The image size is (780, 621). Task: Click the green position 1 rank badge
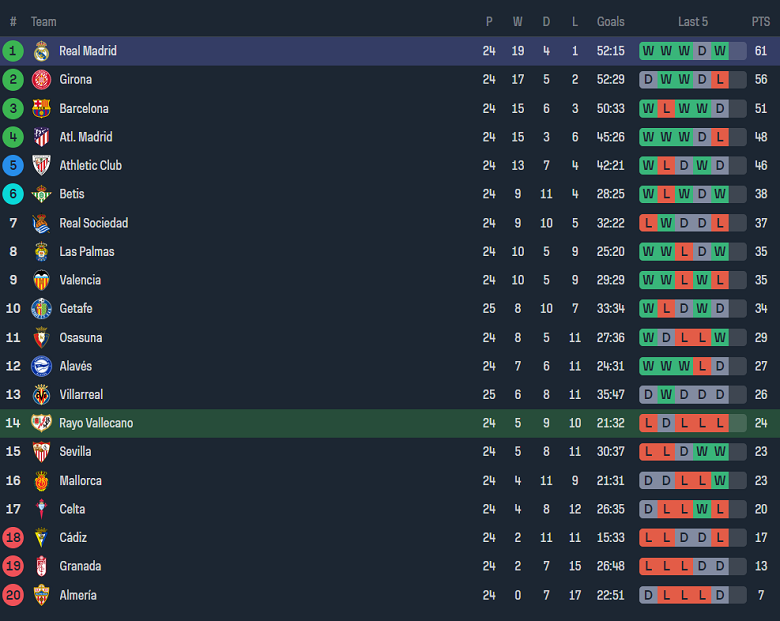(13, 51)
